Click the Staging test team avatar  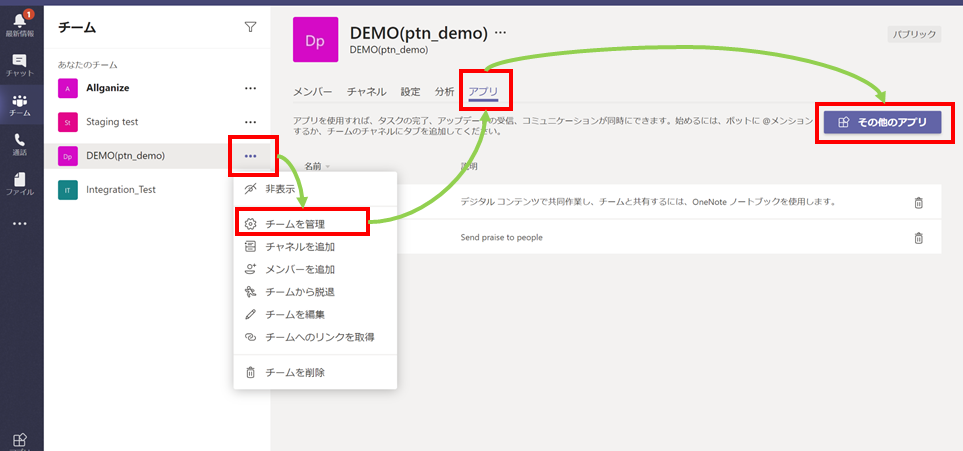pyautogui.click(x=68, y=122)
